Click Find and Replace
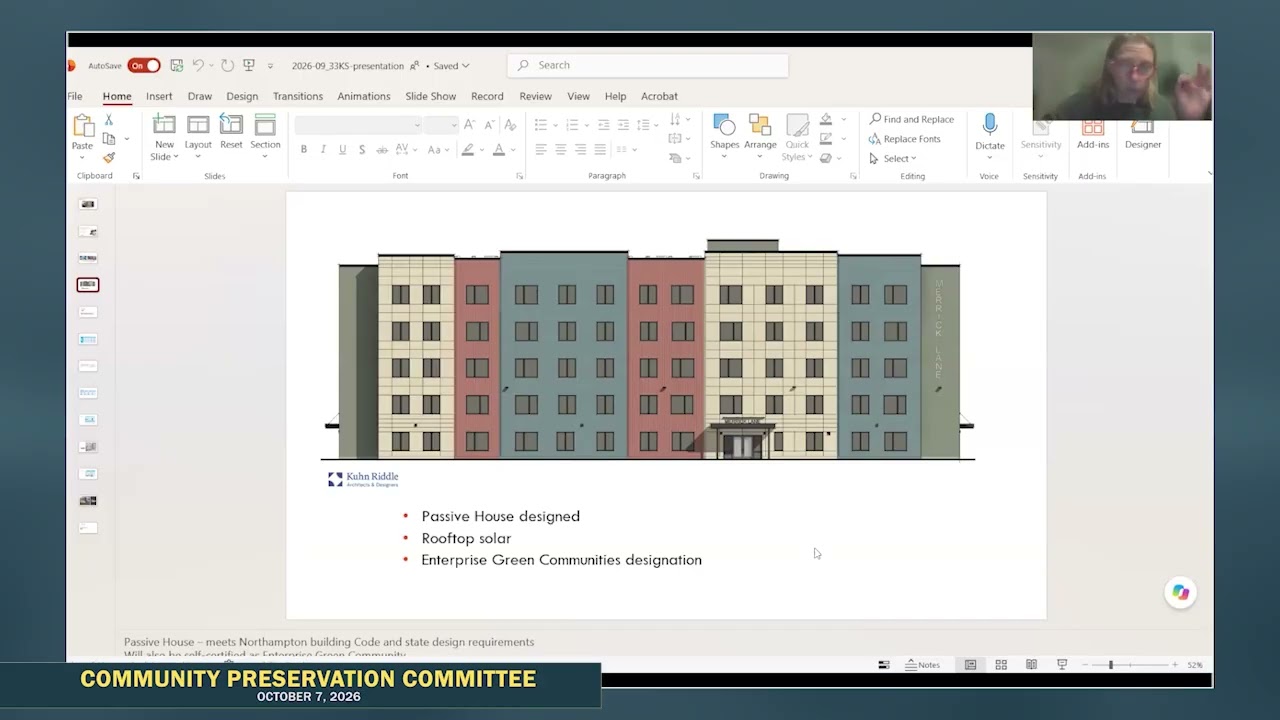1280x720 pixels. pos(912,119)
